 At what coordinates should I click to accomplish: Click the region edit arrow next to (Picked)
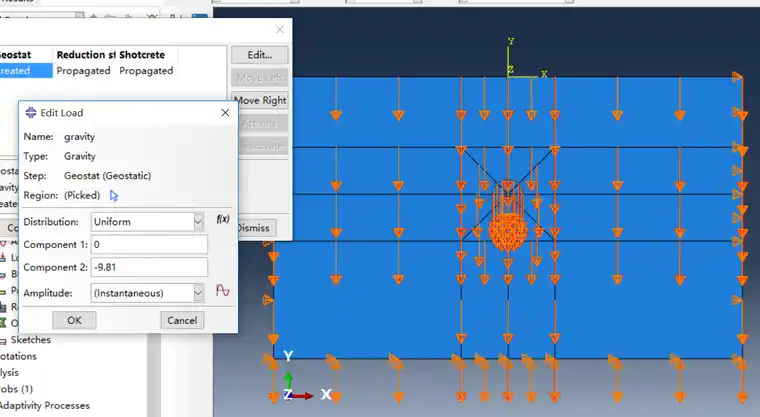[114, 195]
